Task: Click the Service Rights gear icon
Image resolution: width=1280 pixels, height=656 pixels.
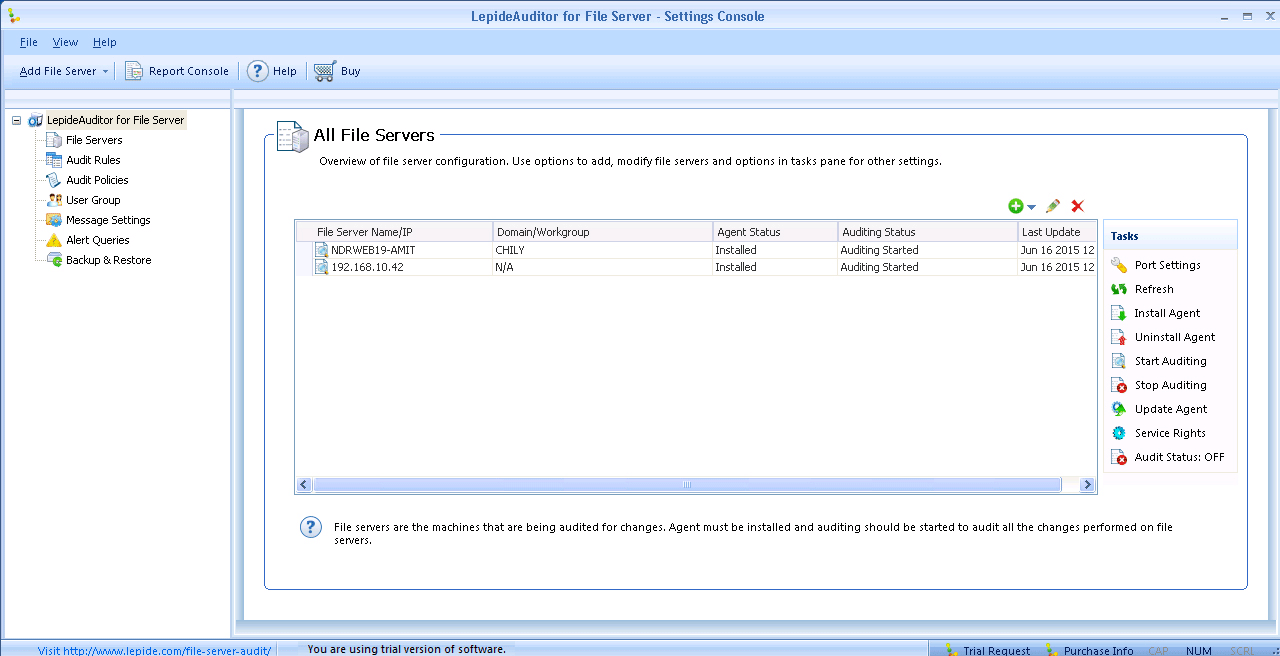Action: [1118, 433]
